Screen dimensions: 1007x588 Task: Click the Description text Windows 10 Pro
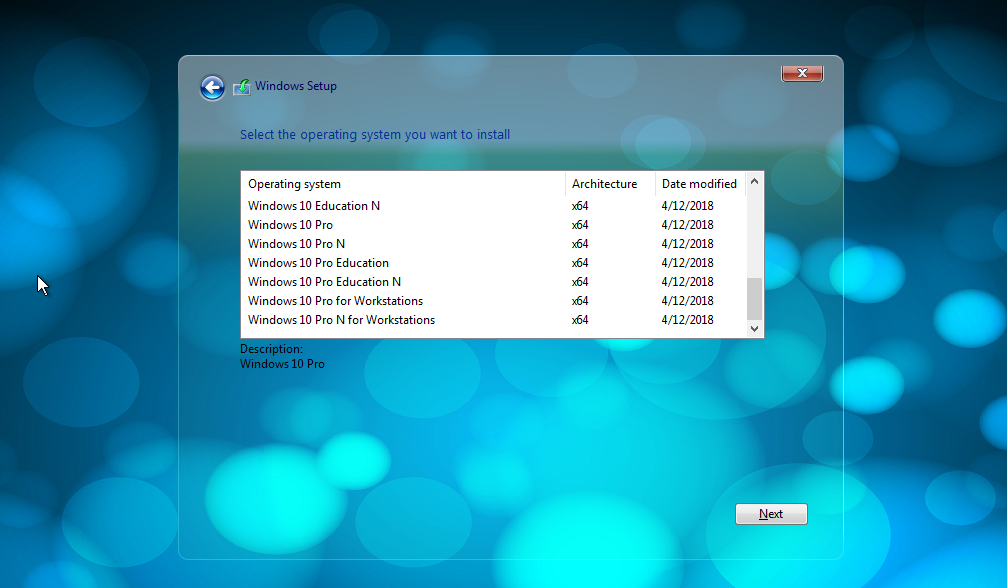(282, 364)
